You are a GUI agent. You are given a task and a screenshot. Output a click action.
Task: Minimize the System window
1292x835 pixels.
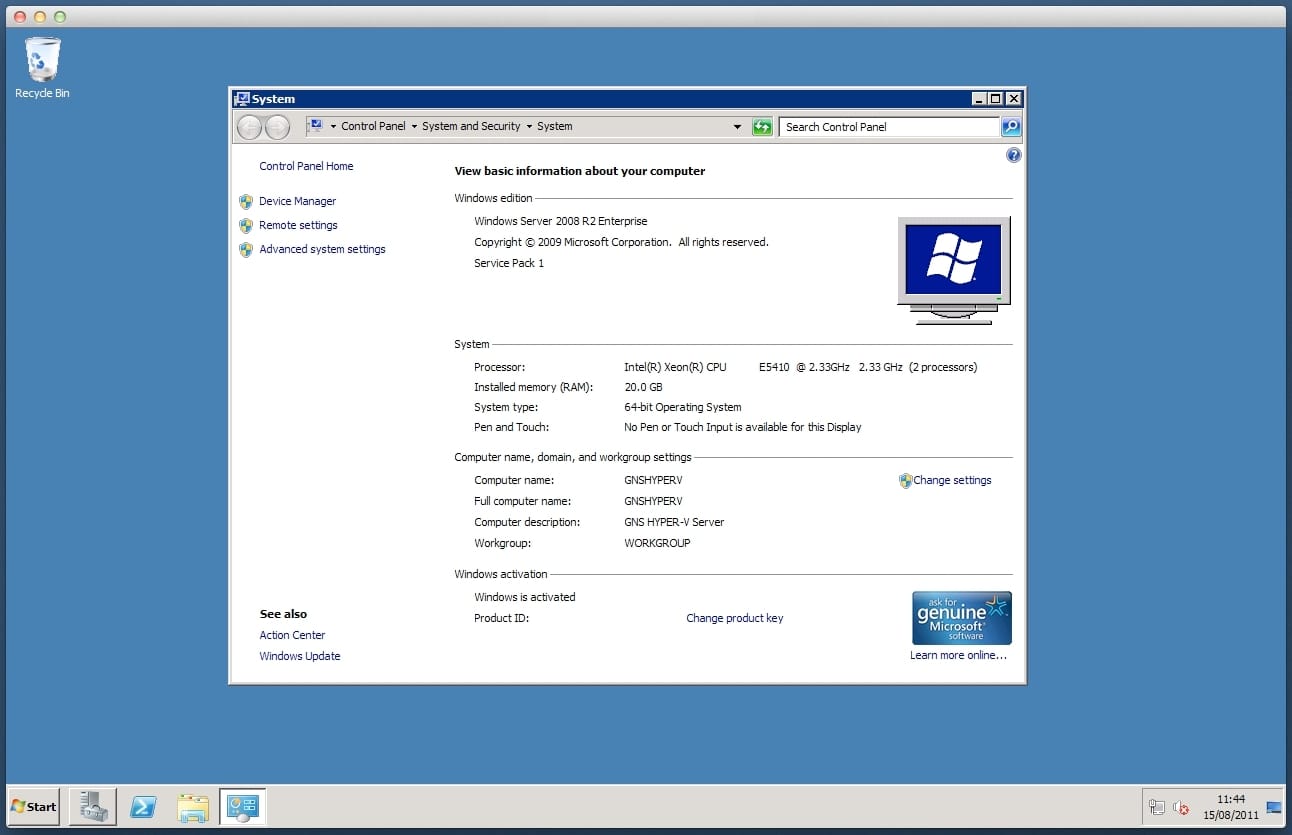pos(978,99)
